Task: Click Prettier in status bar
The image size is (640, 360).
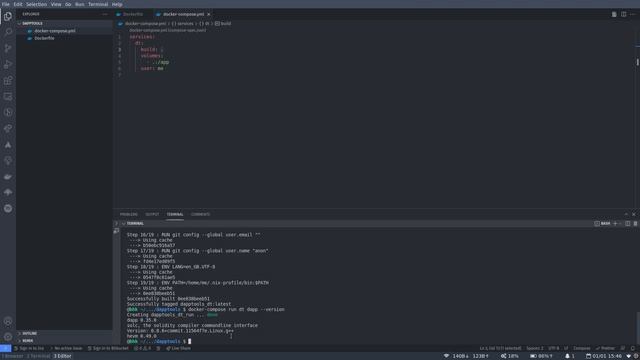Action: click(605, 348)
